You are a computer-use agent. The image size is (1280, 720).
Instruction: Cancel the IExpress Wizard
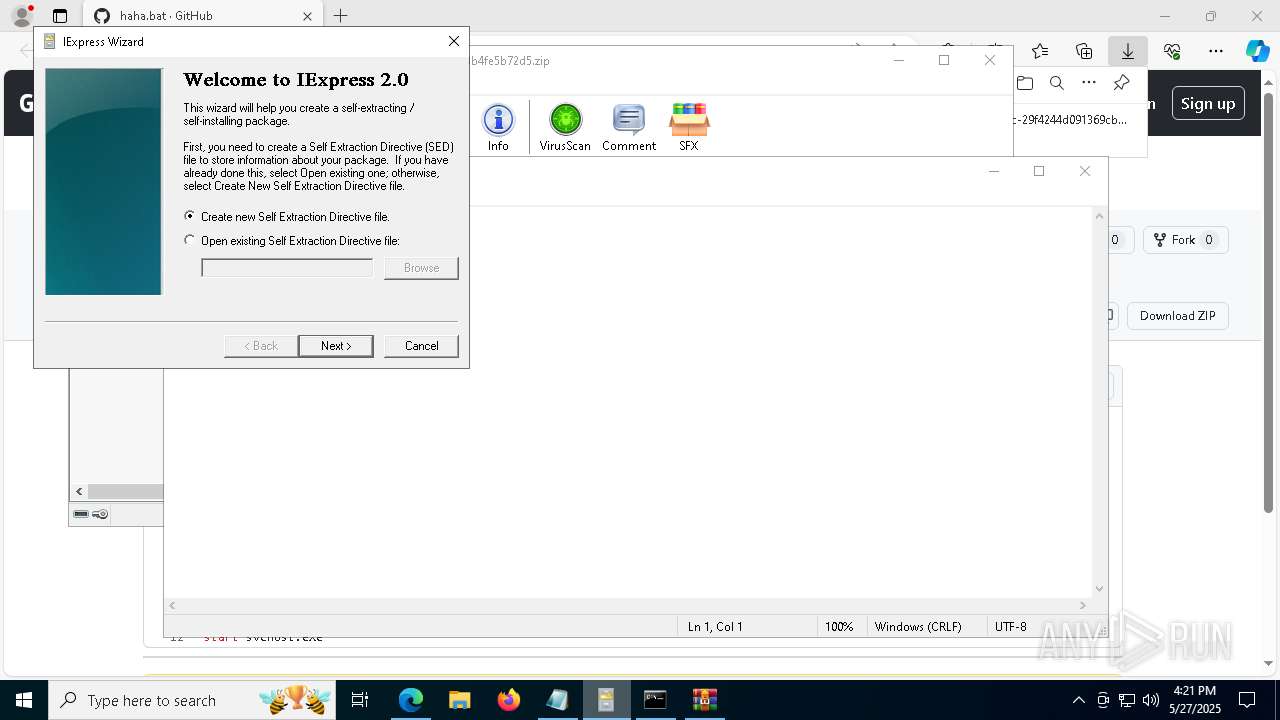(x=421, y=346)
